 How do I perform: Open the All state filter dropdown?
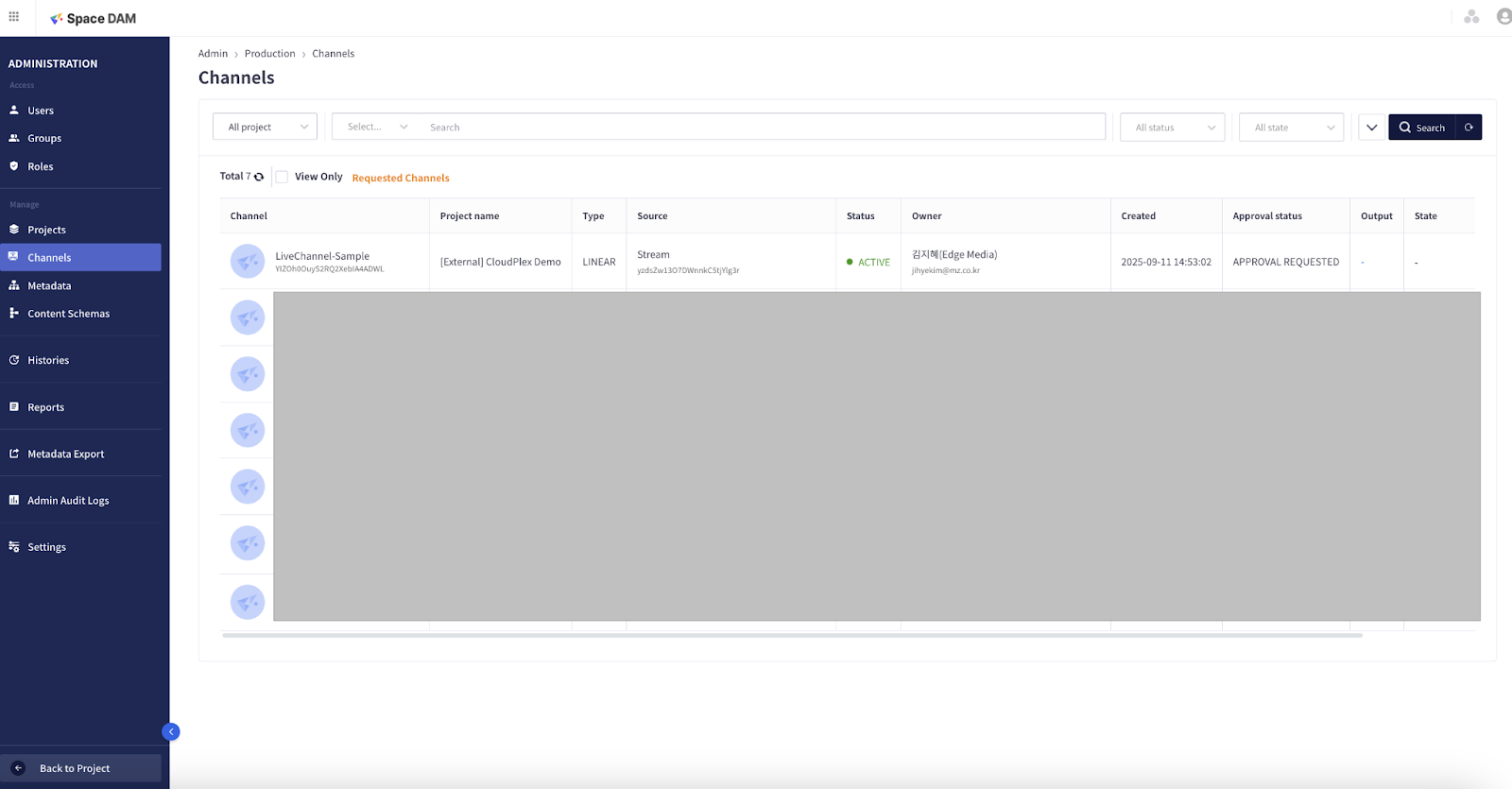[x=1291, y=128]
